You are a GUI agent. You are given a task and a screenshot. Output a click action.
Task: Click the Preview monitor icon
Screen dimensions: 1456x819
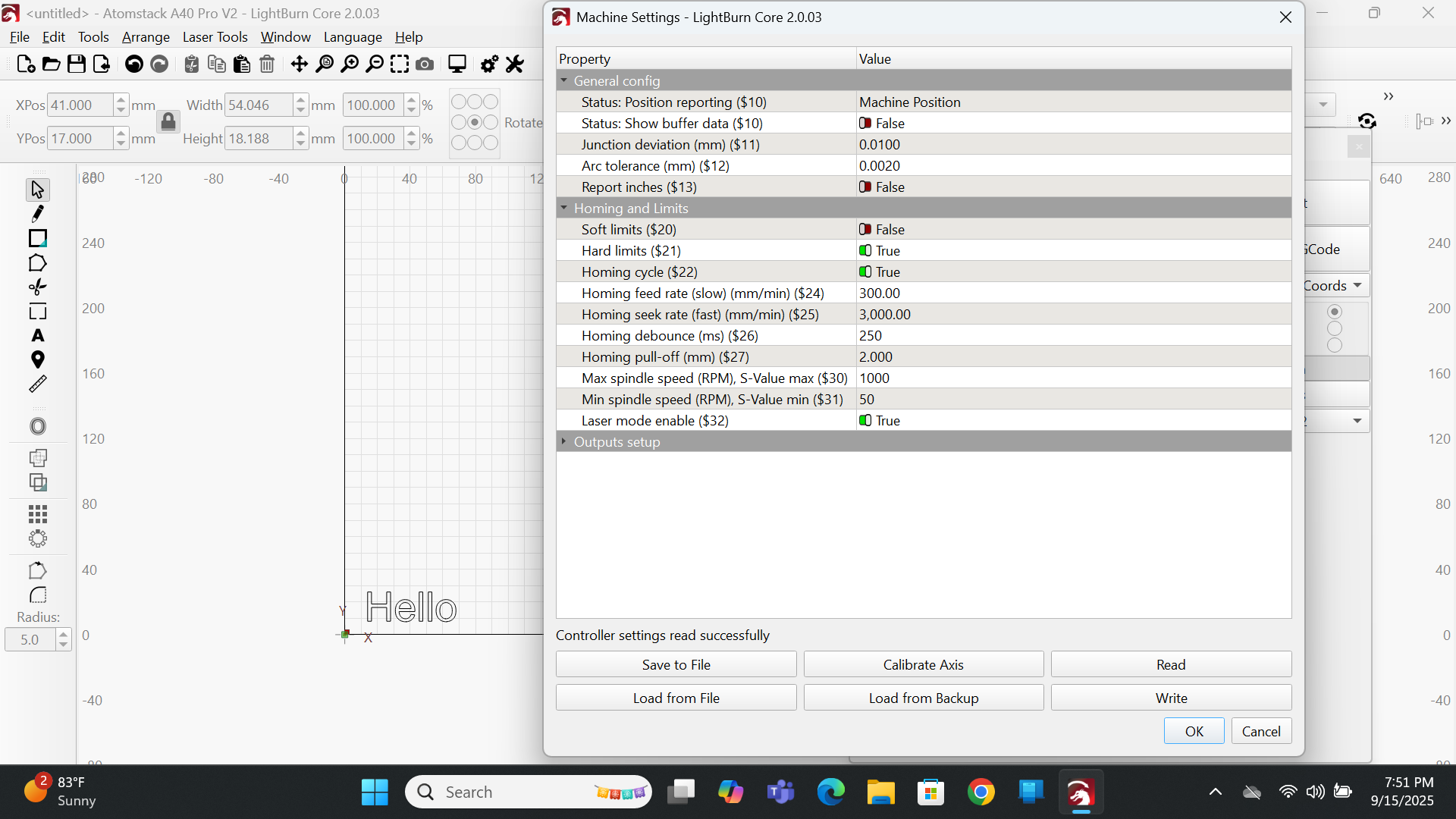457,64
